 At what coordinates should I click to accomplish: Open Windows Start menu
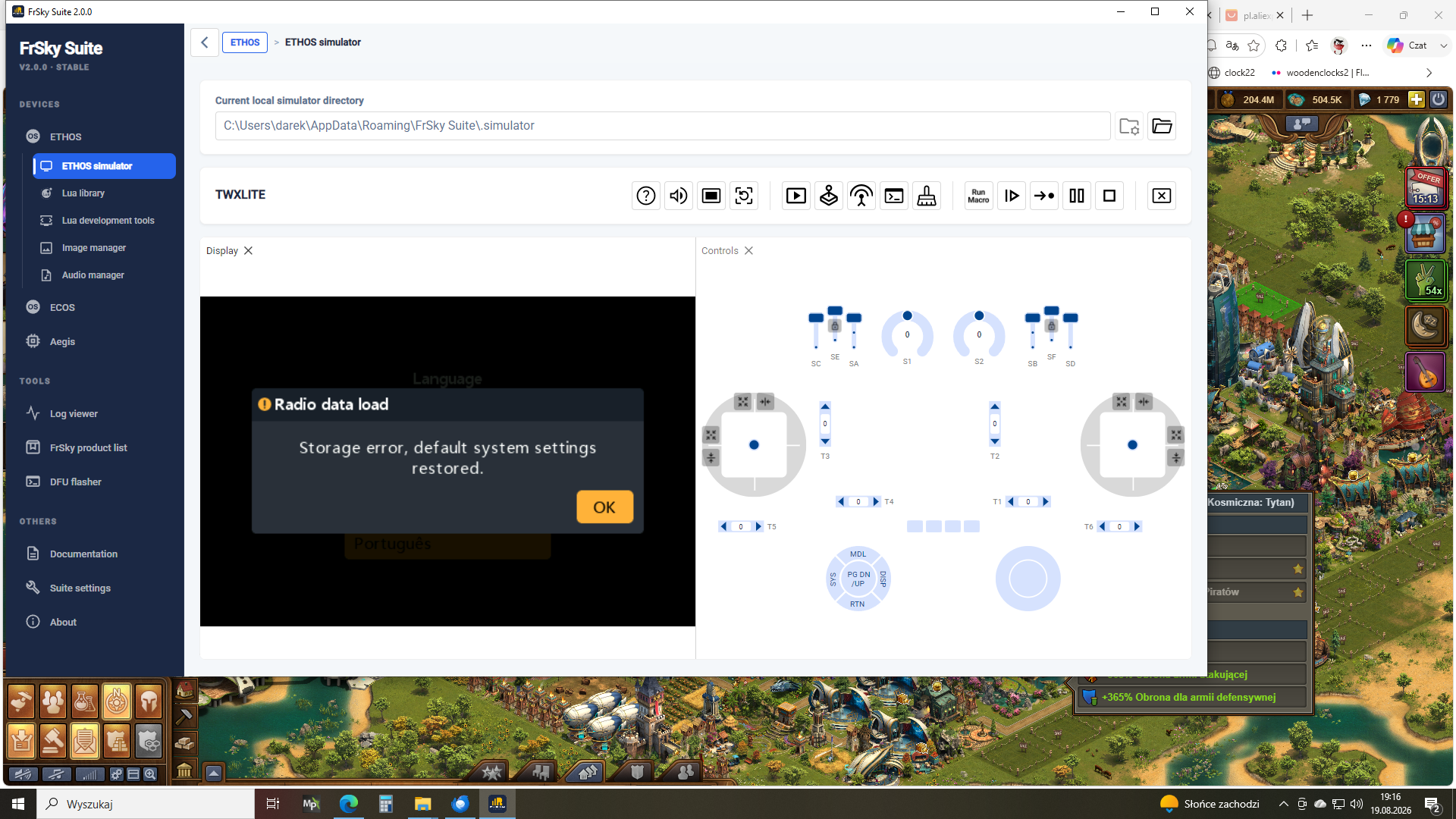pyautogui.click(x=18, y=804)
